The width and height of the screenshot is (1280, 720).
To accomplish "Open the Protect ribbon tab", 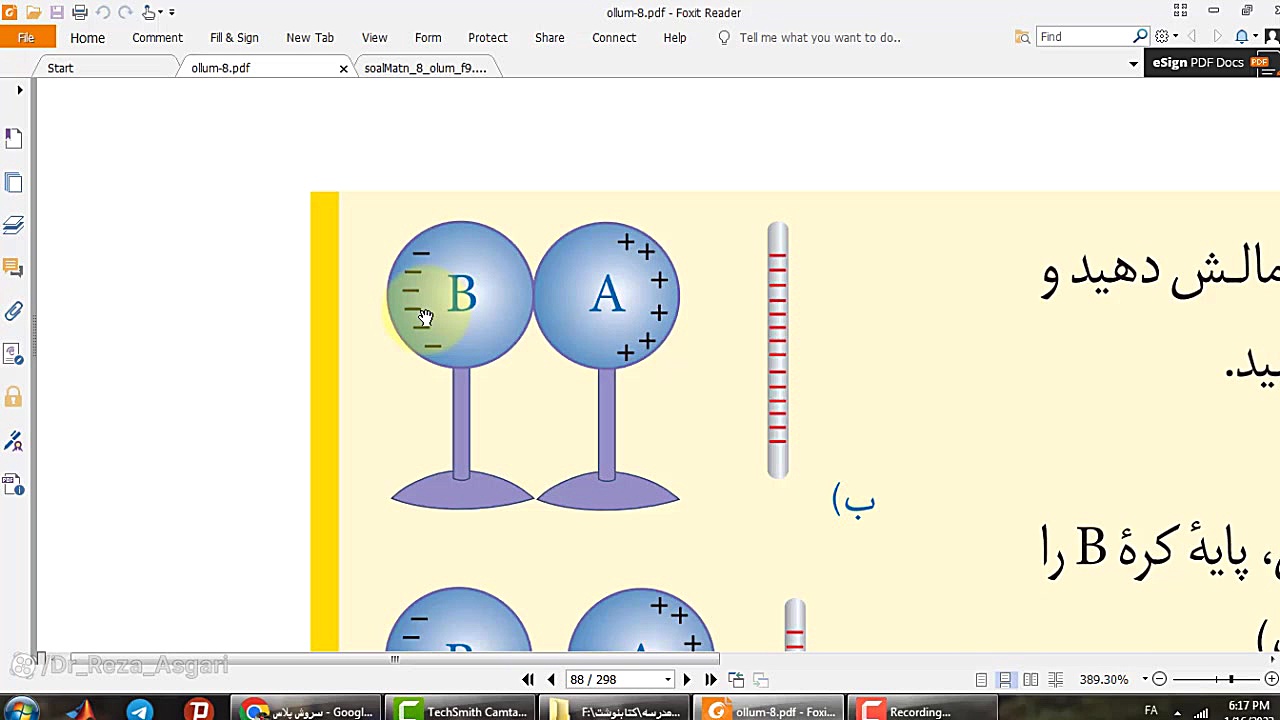I will click(x=488, y=38).
